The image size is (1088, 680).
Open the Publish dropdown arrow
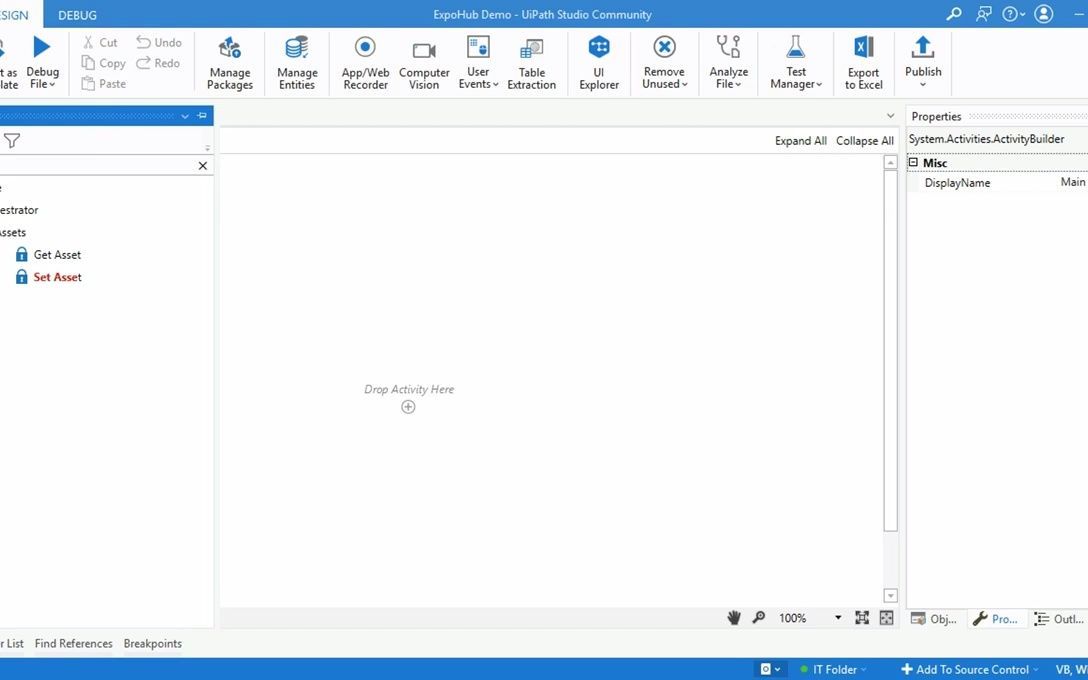pyautogui.click(x=923, y=85)
